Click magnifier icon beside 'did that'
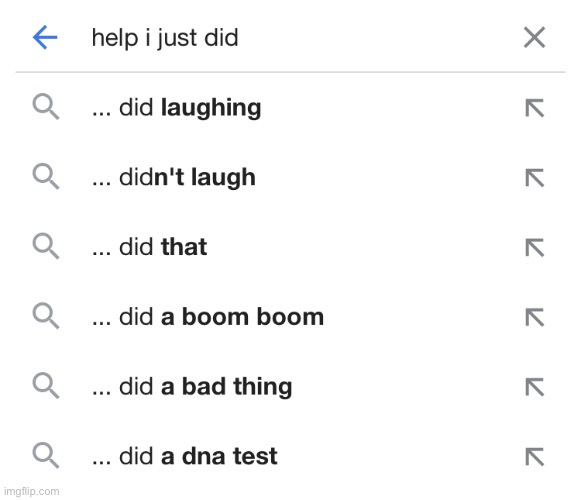 pyautogui.click(x=46, y=246)
